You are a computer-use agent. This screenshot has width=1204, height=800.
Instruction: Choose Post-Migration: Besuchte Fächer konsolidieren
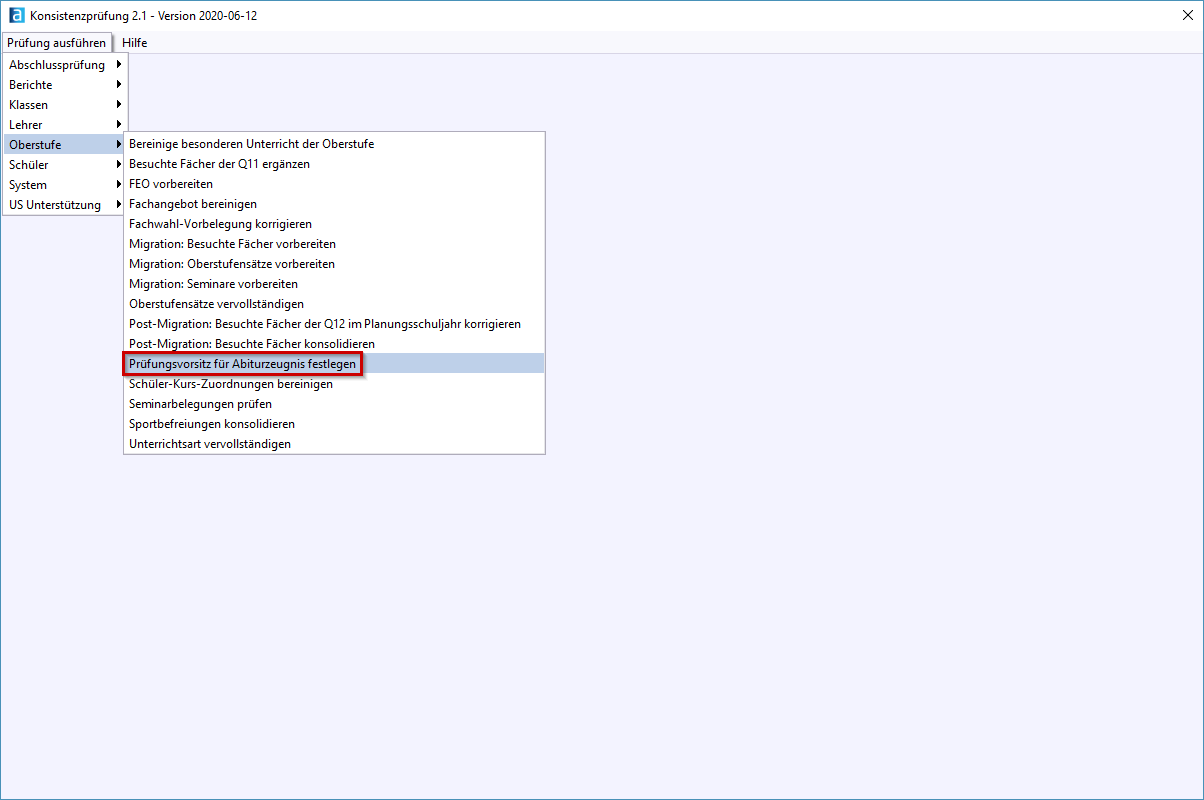point(334,344)
